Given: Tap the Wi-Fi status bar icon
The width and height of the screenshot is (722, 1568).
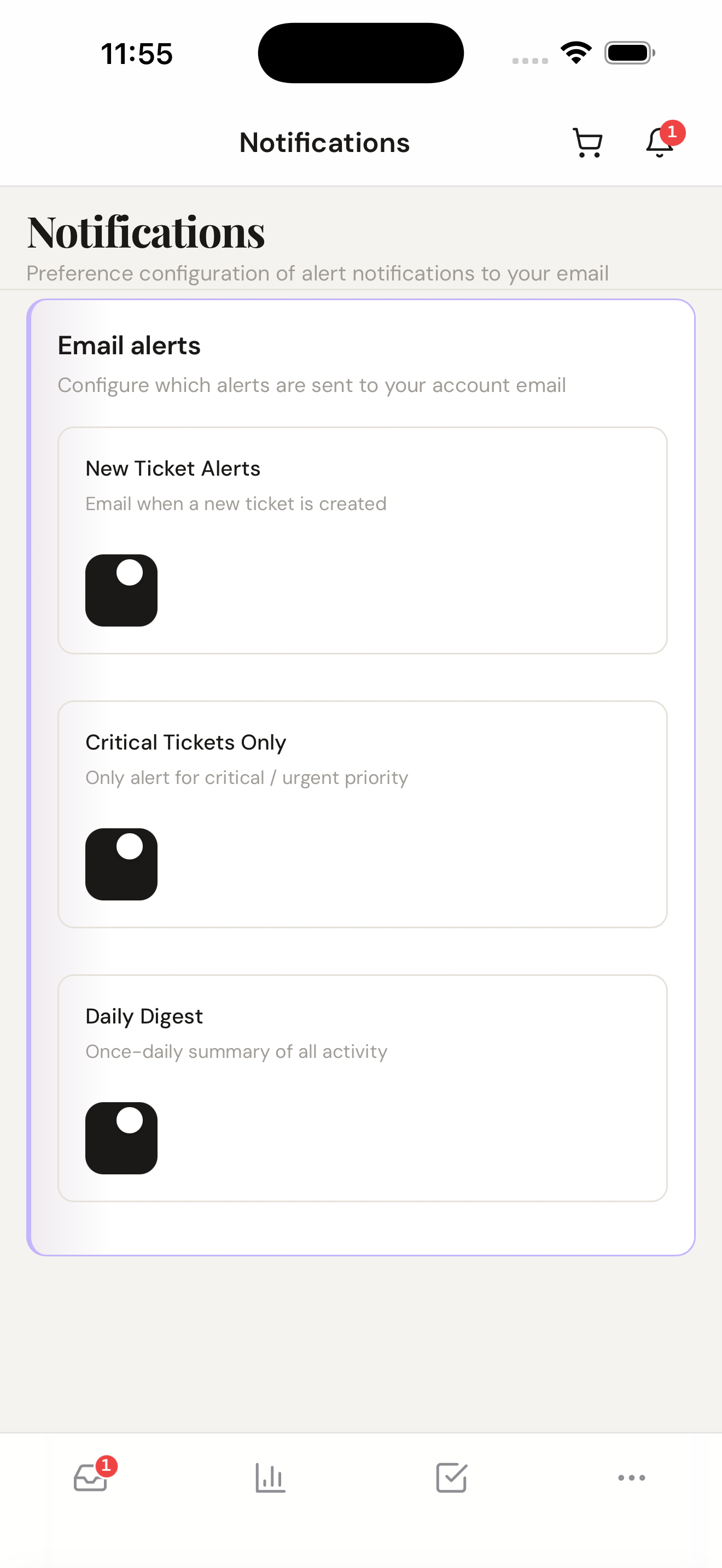Looking at the screenshot, I should (576, 52).
